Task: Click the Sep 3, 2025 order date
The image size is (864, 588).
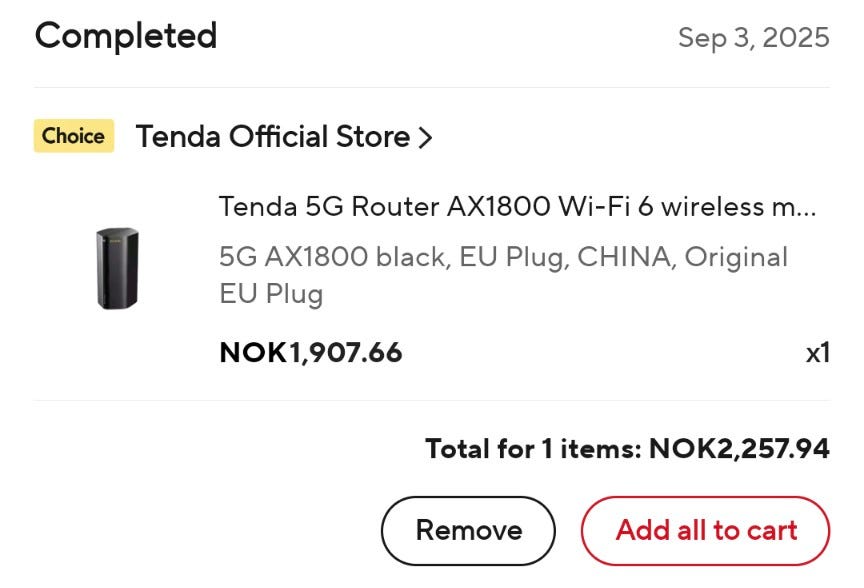Action: click(x=753, y=38)
